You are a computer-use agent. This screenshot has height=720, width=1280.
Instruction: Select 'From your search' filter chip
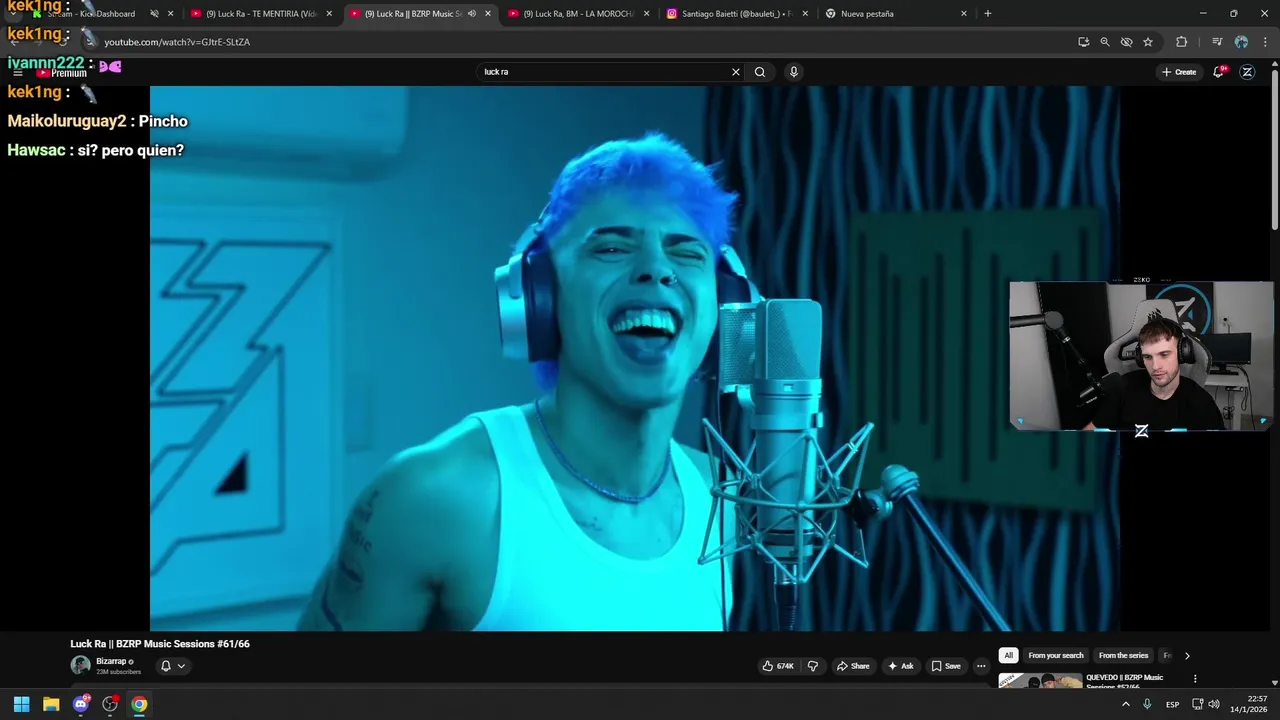pyautogui.click(x=1056, y=656)
